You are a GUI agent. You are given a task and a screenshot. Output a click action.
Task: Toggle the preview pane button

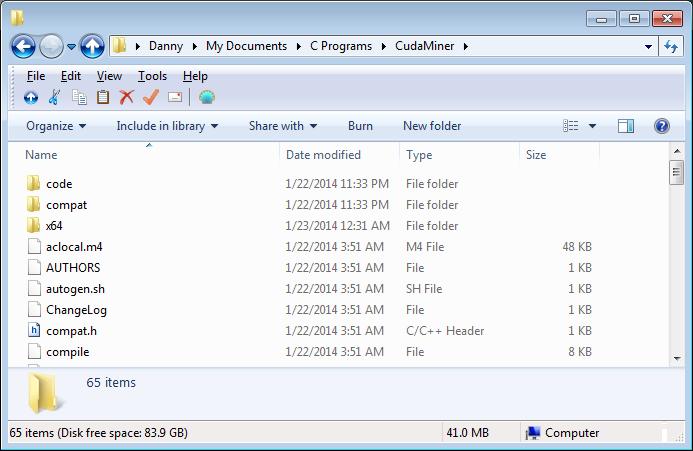(625, 126)
